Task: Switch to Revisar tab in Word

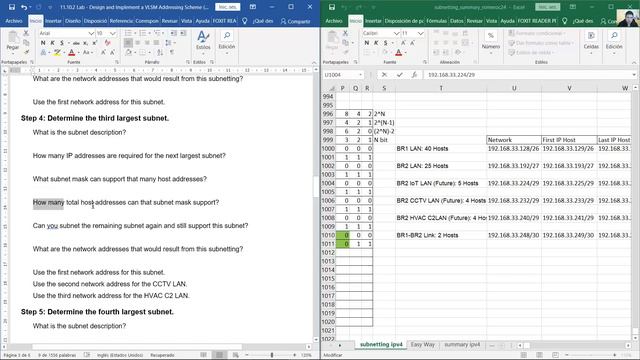Action: click(169, 21)
